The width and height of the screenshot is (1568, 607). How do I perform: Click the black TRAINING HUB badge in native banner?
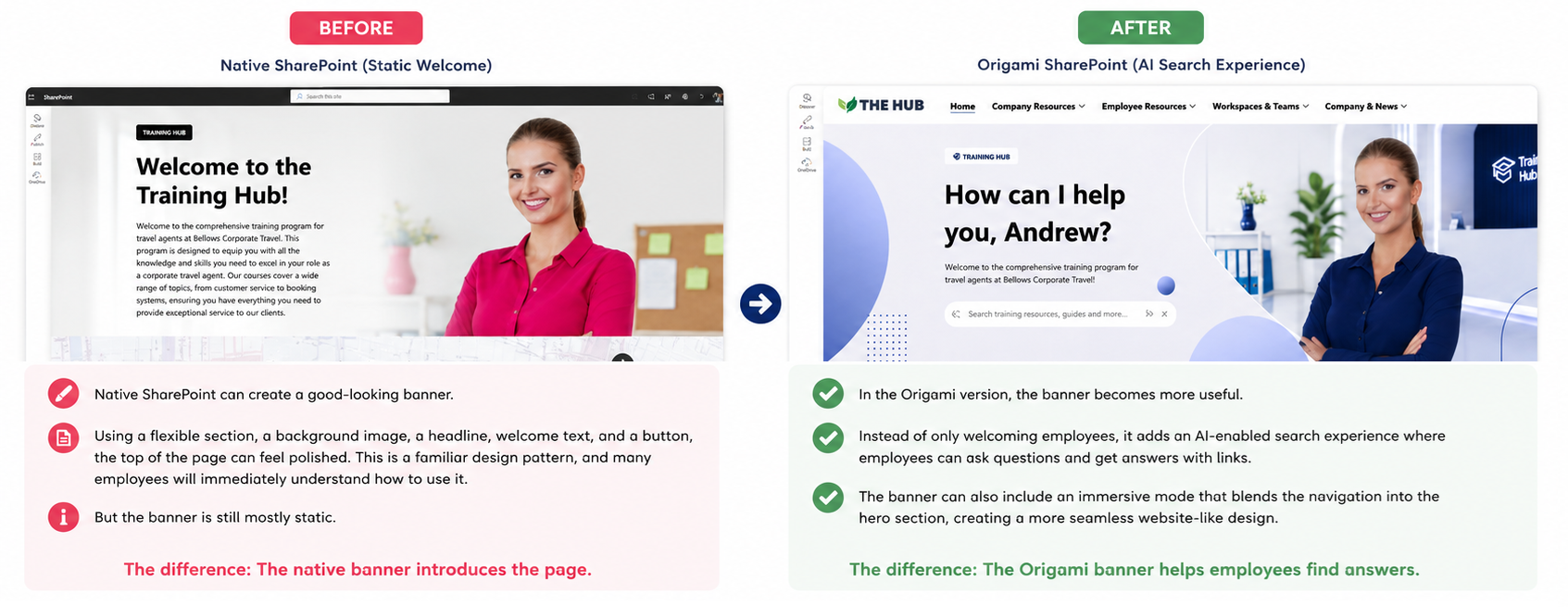click(164, 133)
